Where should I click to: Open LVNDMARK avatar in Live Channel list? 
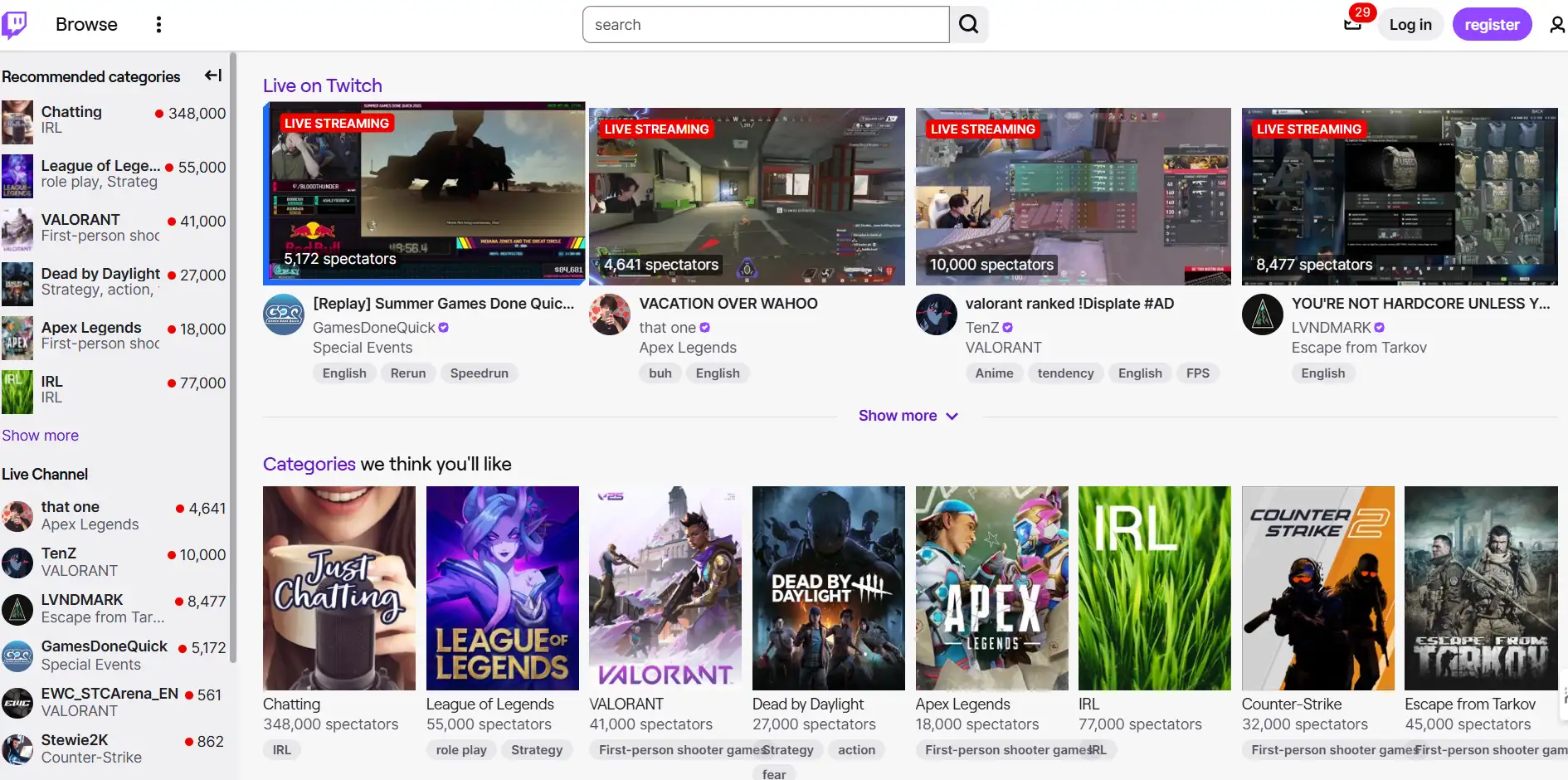(x=17, y=609)
